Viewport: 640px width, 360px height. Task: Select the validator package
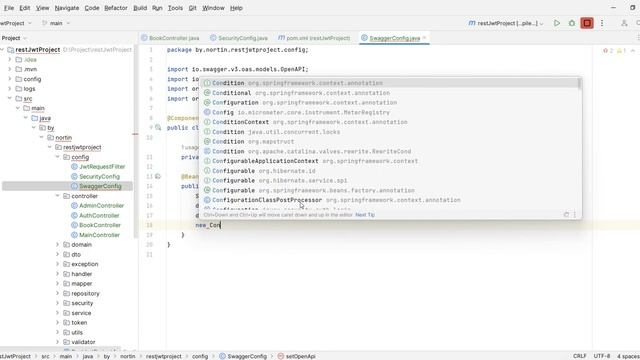pos(83,342)
